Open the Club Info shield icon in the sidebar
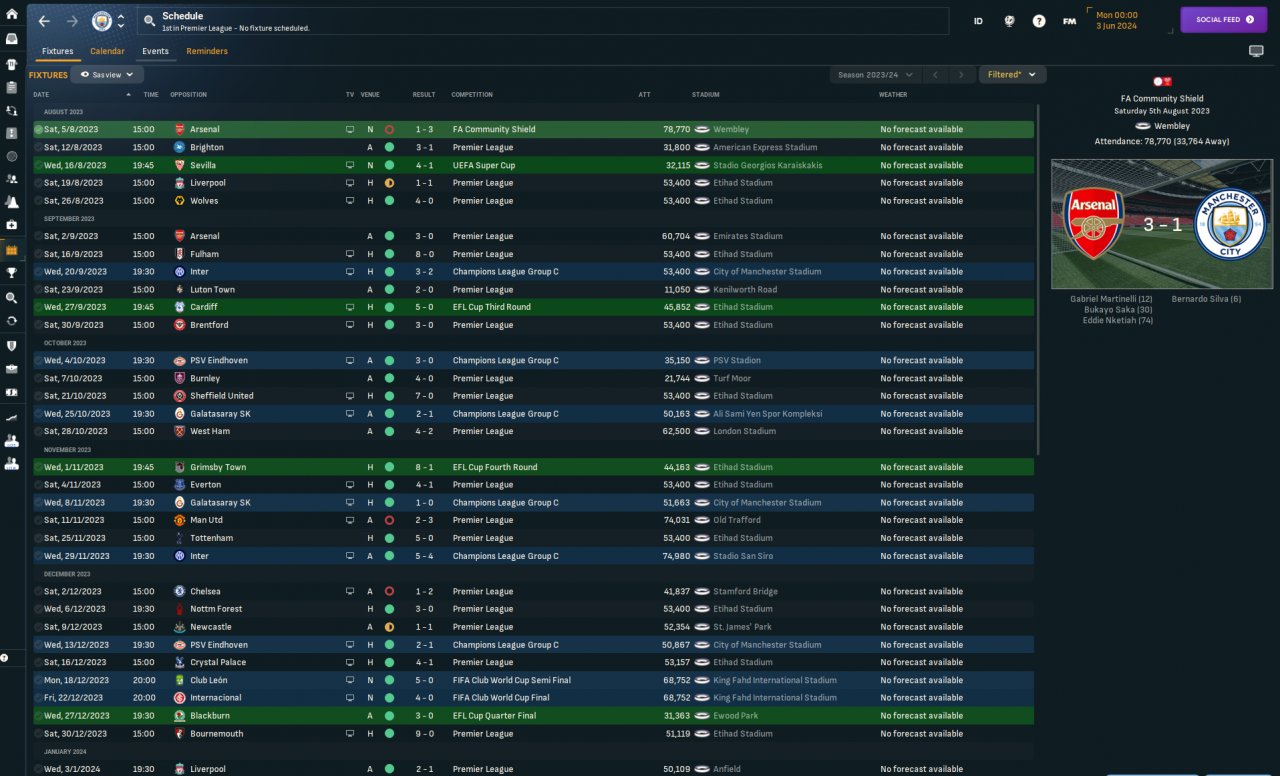The height and width of the screenshot is (776, 1280). [x=12, y=345]
